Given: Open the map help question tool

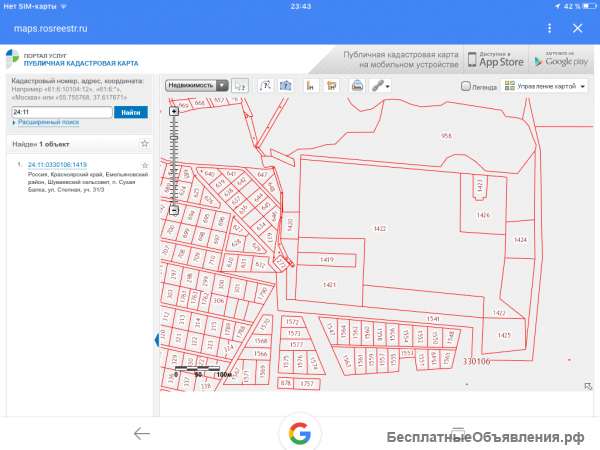Looking at the screenshot, I should pyautogui.click(x=285, y=86).
